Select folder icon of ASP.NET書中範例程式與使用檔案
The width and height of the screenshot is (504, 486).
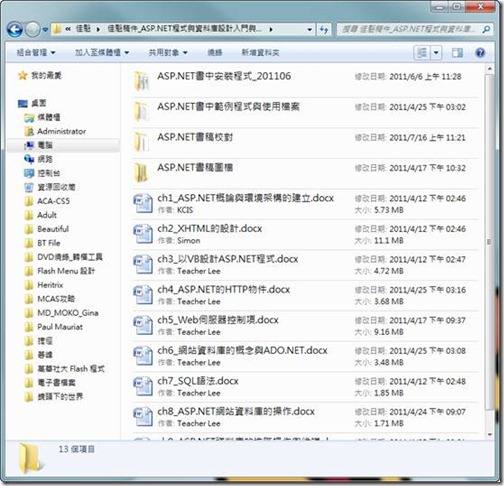(x=142, y=112)
